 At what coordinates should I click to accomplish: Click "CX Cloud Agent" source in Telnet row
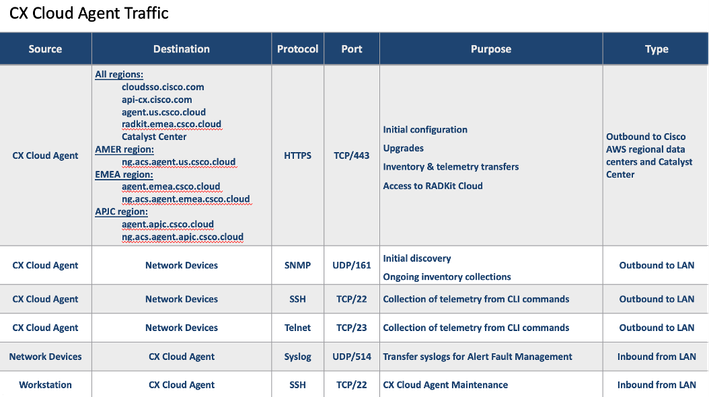pyautogui.click(x=45, y=328)
